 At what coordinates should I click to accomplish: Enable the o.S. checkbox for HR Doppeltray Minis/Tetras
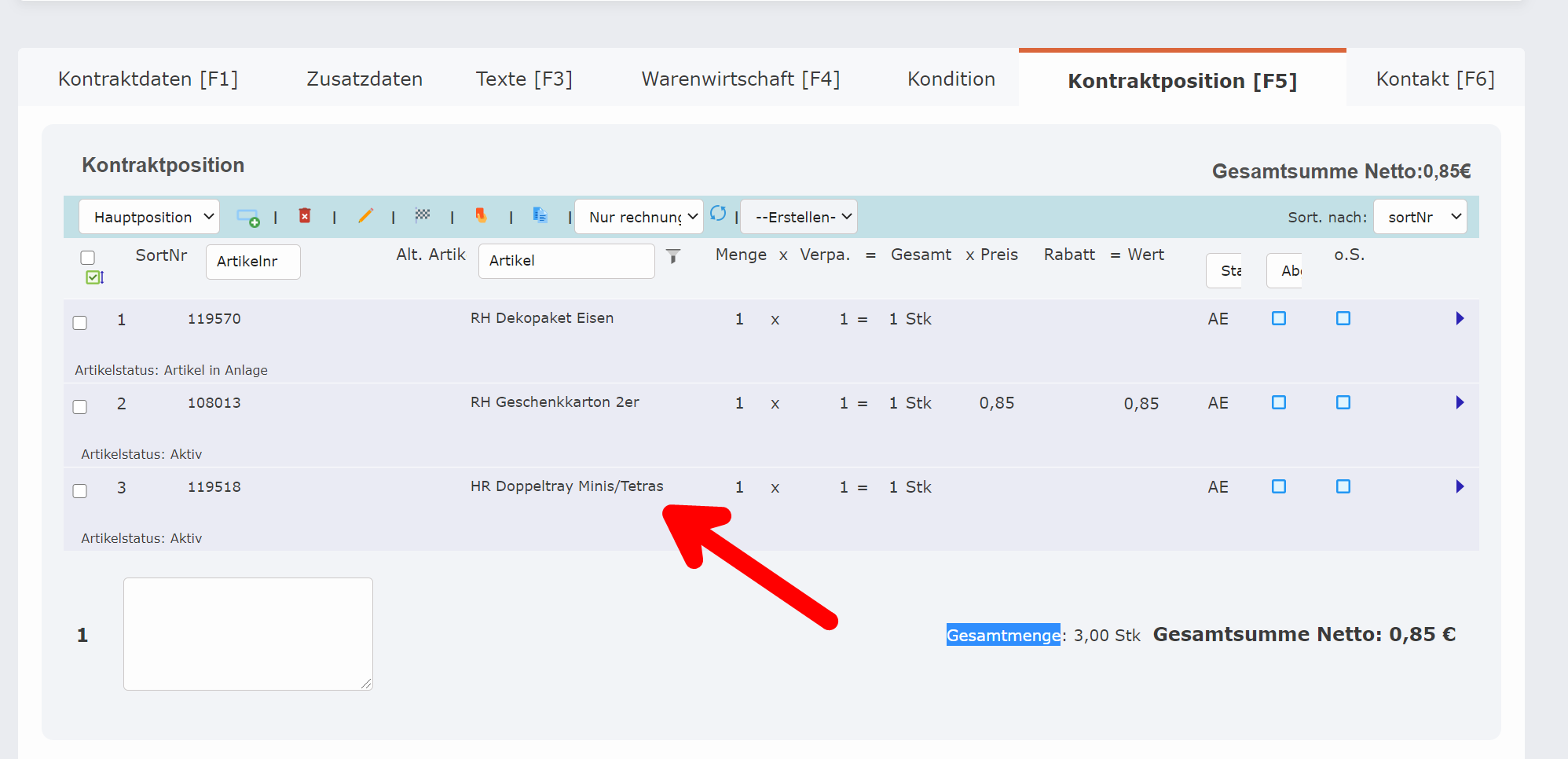click(x=1343, y=486)
